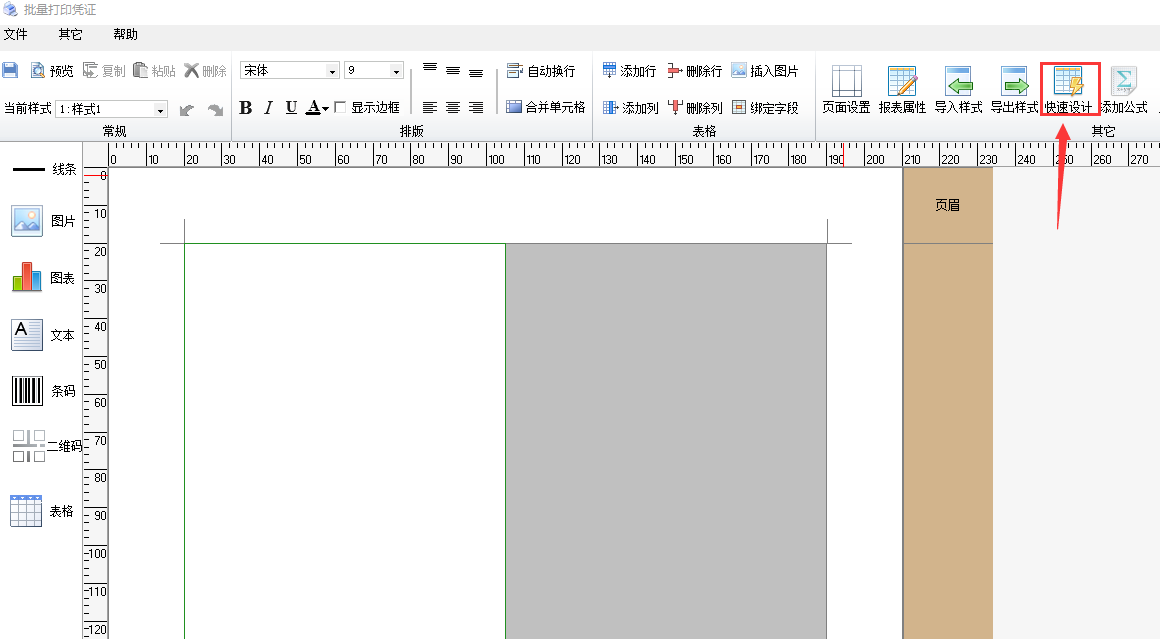Toggle bold formatting
1160x639 pixels.
tap(246, 108)
